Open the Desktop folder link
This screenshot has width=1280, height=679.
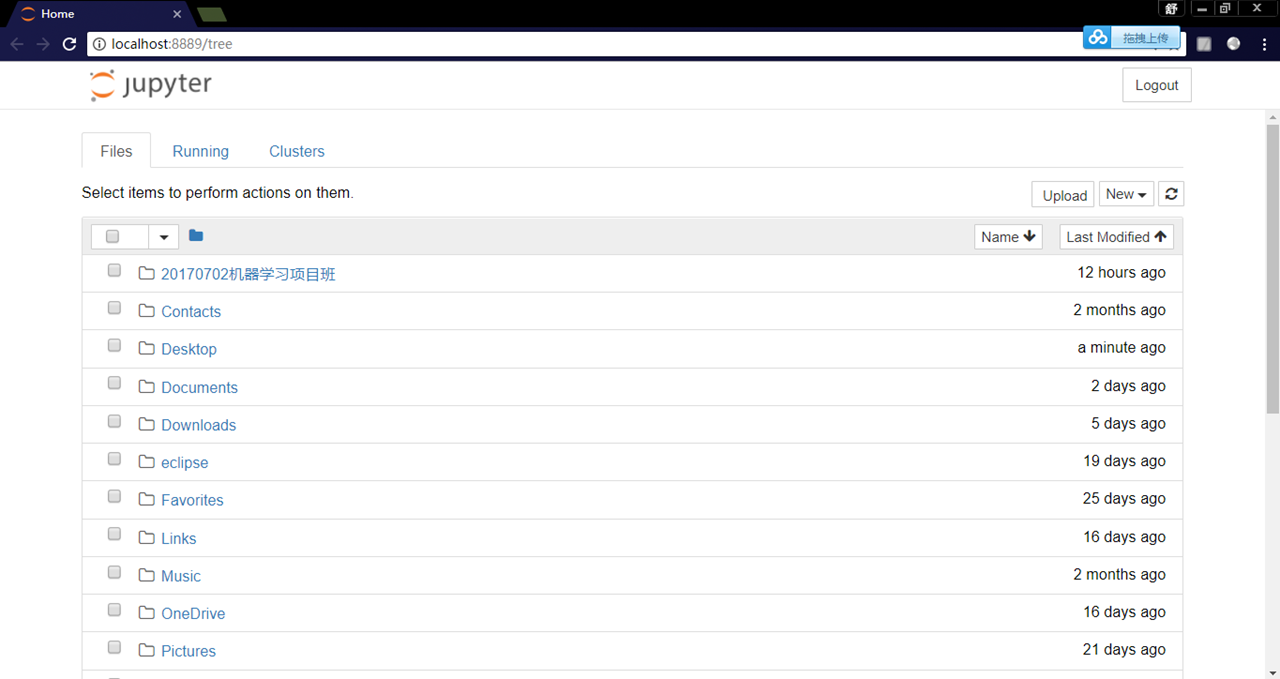coord(189,349)
